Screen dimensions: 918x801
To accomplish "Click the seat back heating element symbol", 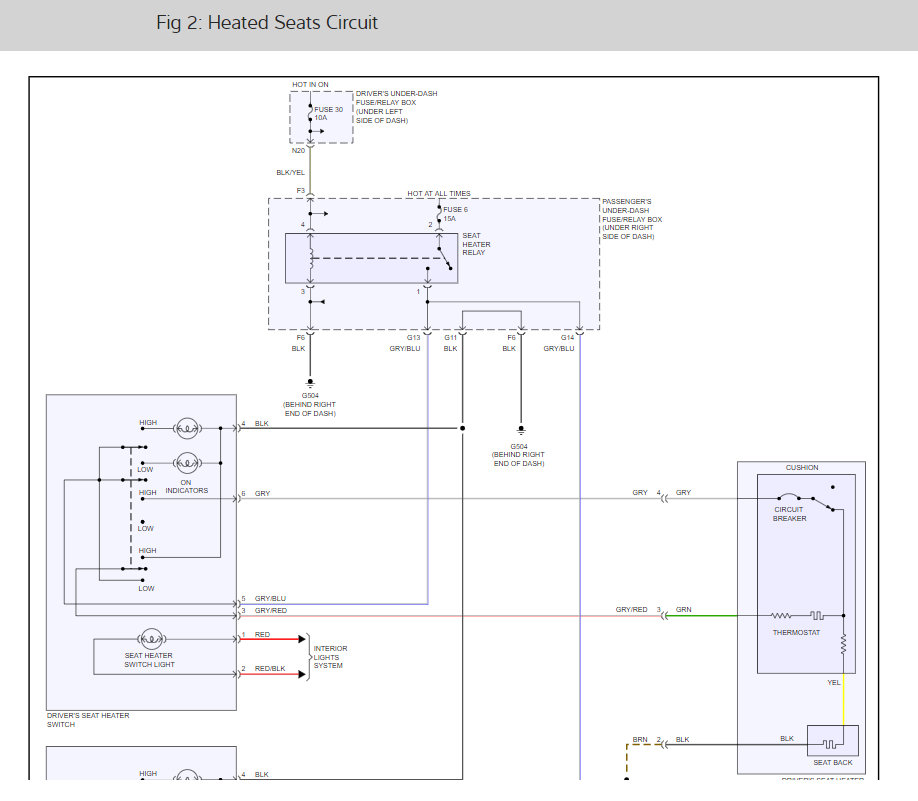I will (x=829, y=744).
